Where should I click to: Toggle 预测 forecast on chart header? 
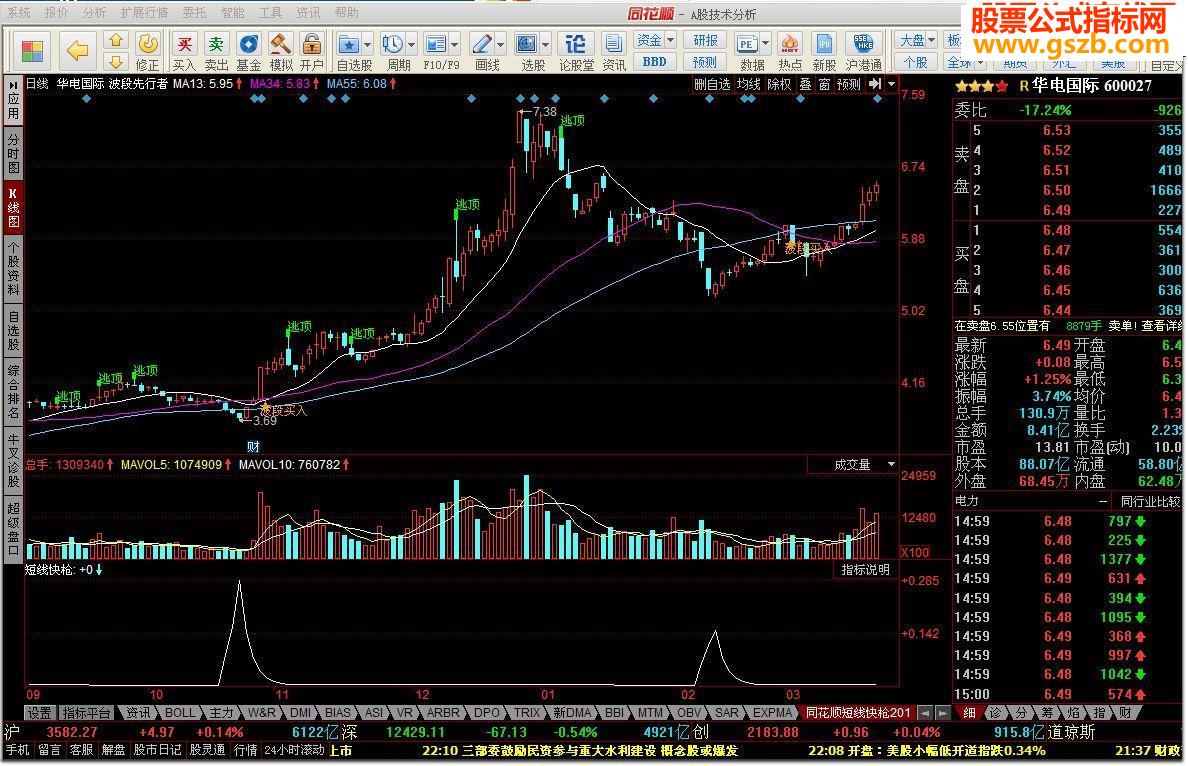(x=849, y=84)
